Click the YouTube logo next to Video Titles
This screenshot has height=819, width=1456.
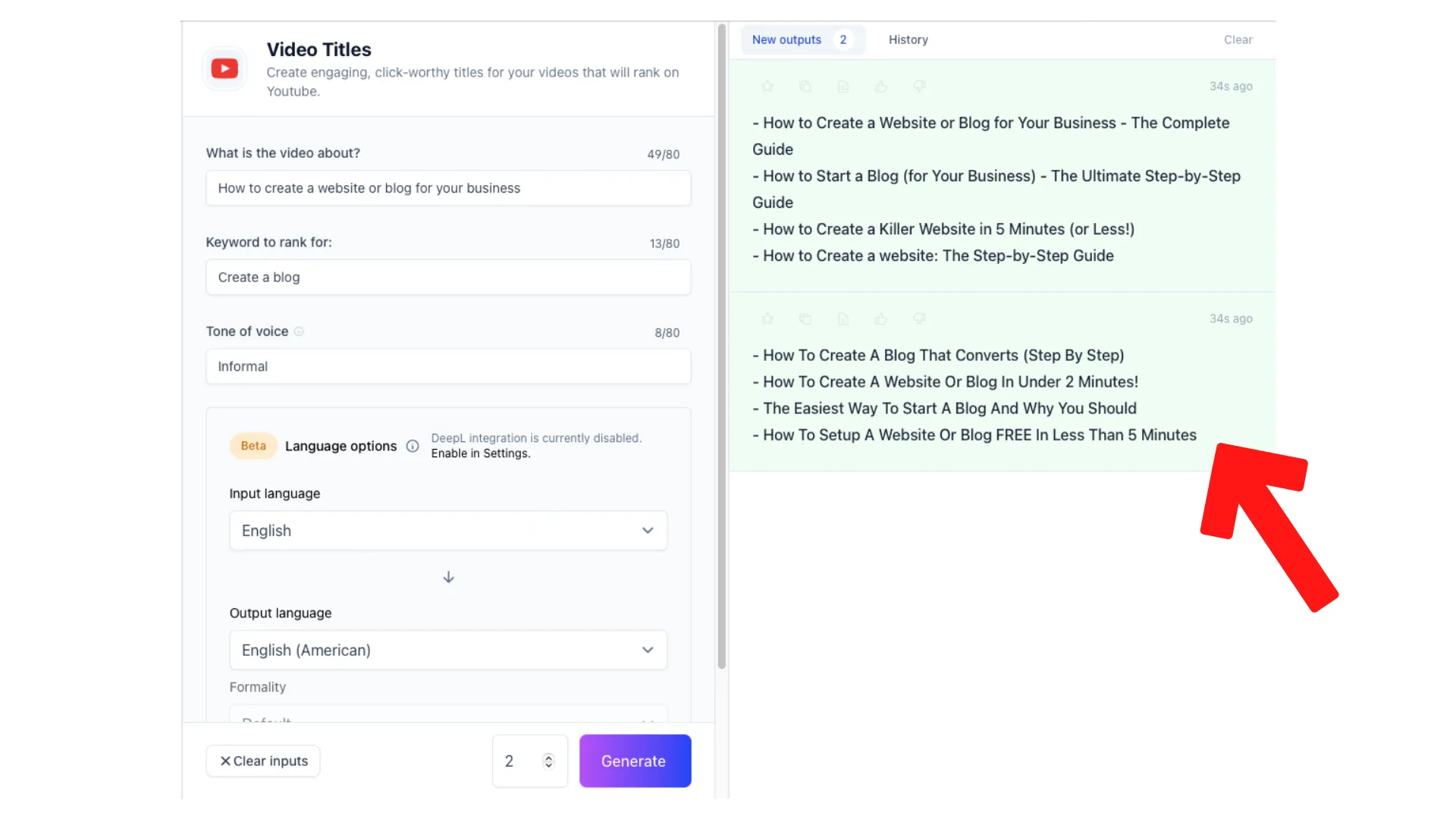tap(224, 68)
